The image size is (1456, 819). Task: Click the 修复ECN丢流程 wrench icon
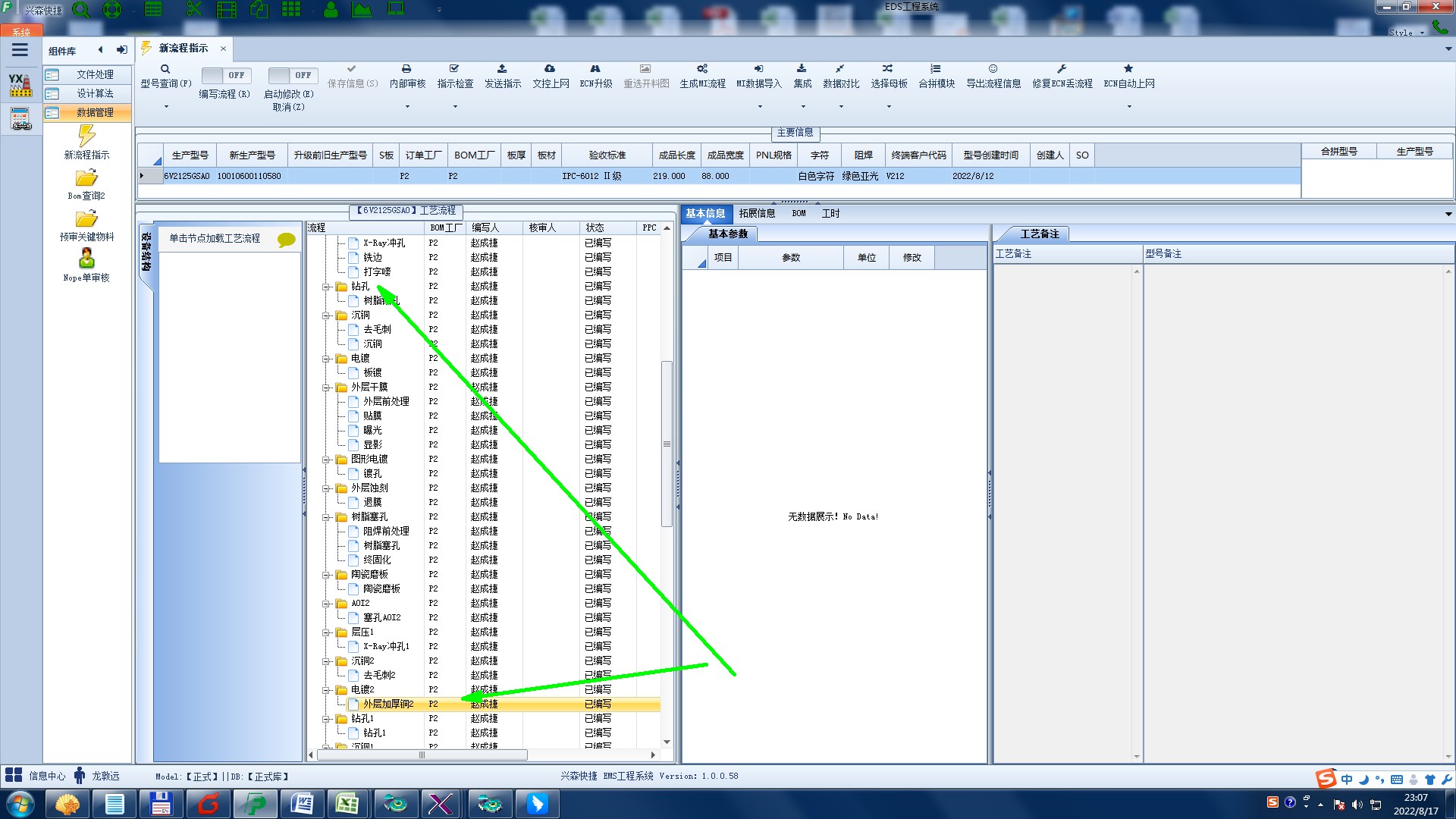coord(1062,69)
